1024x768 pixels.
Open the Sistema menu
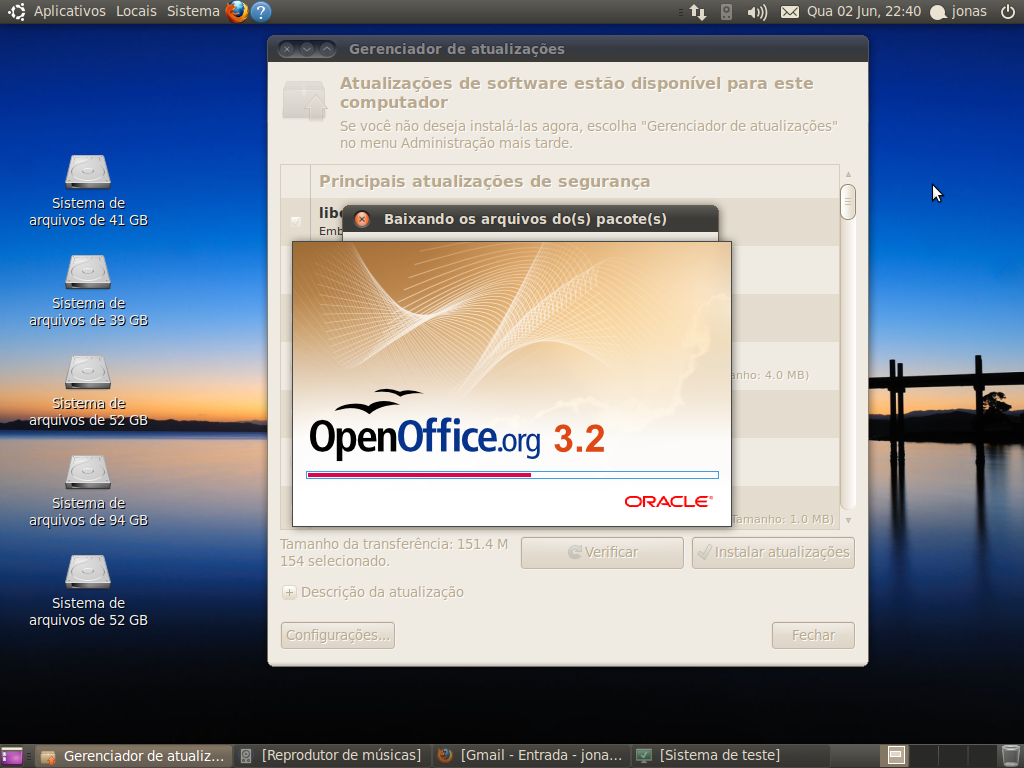[x=193, y=11]
